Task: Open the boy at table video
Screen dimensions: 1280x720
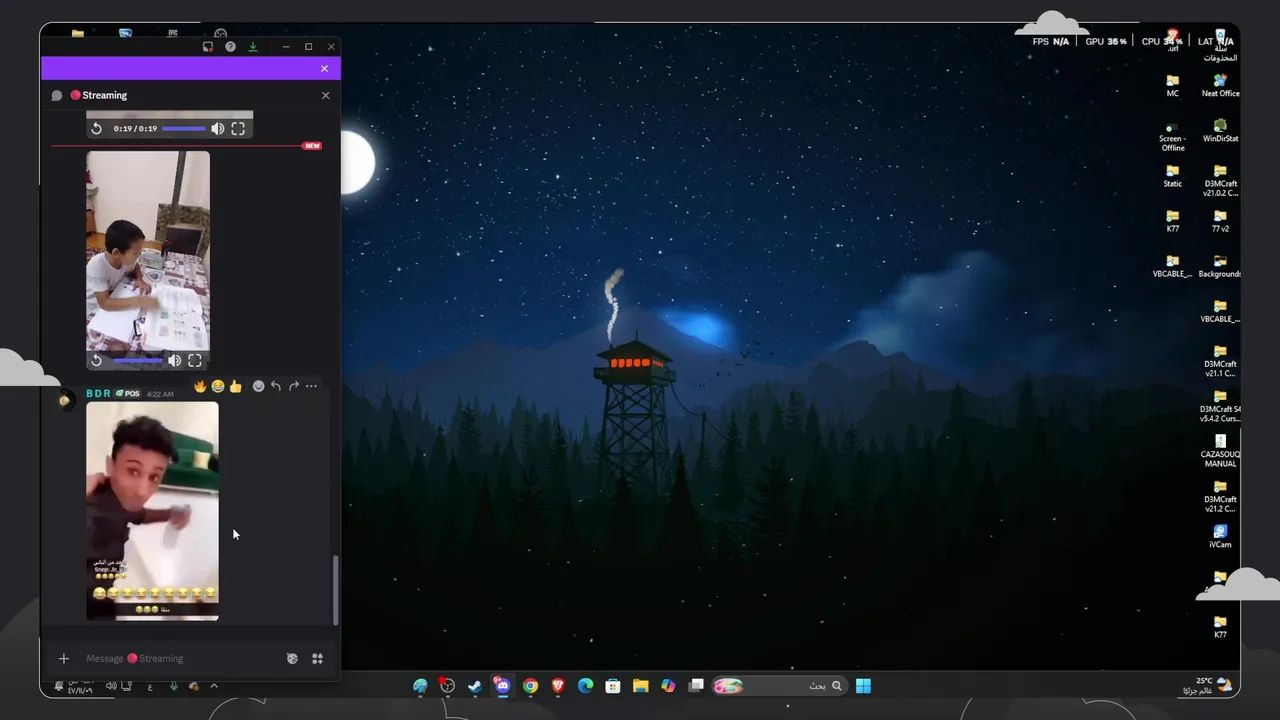Action: [148, 250]
